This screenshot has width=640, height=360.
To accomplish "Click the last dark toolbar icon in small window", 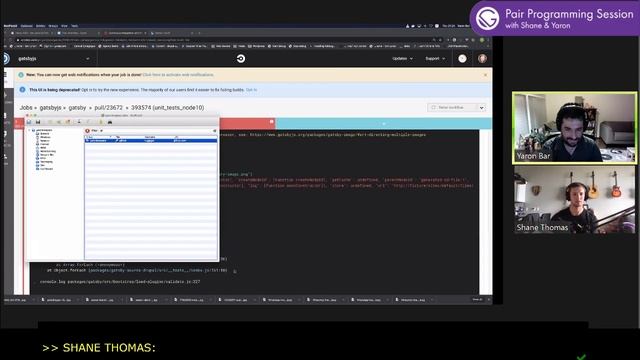I will pos(110,122).
